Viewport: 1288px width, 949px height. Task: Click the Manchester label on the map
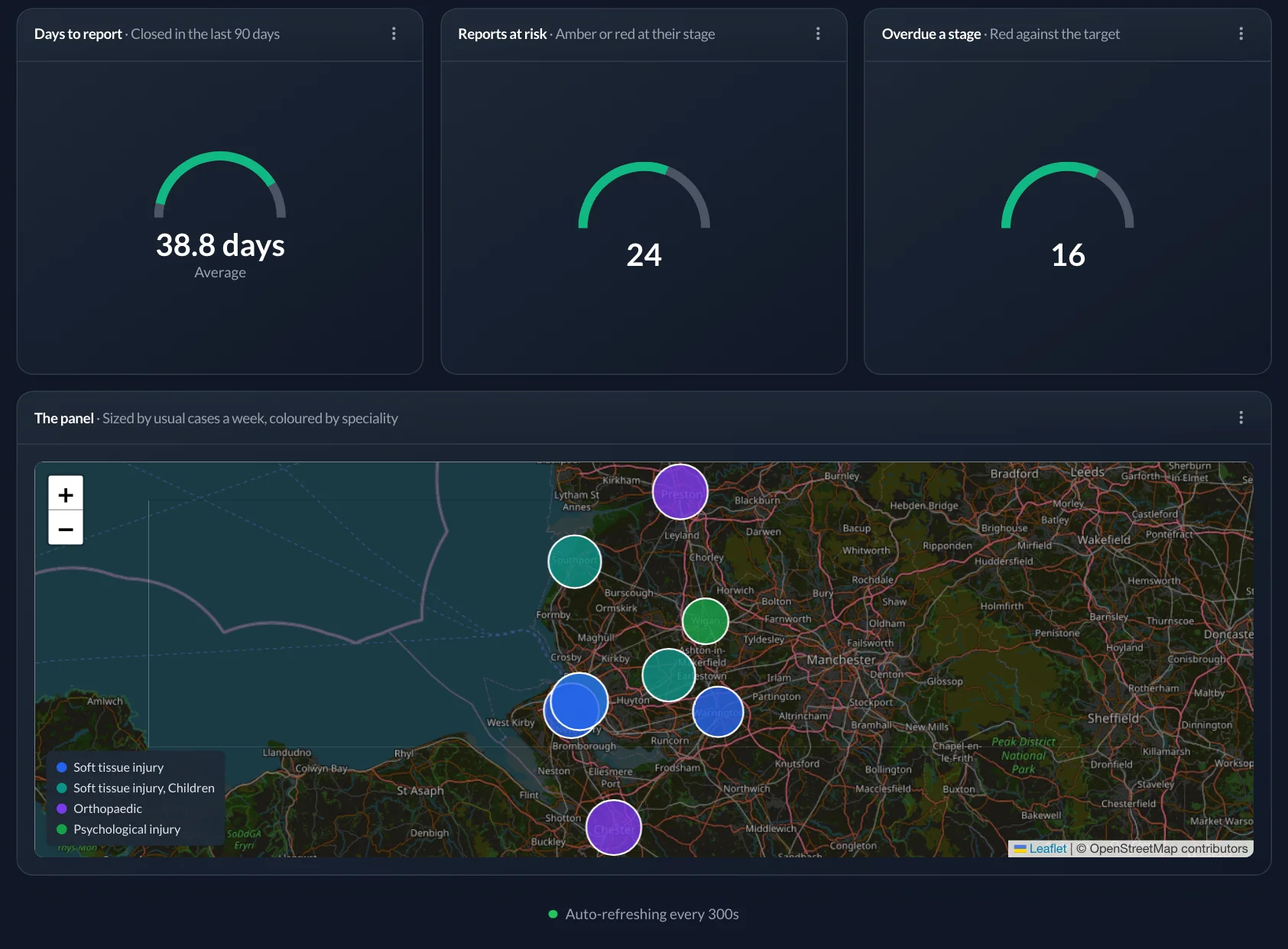click(x=842, y=659)
